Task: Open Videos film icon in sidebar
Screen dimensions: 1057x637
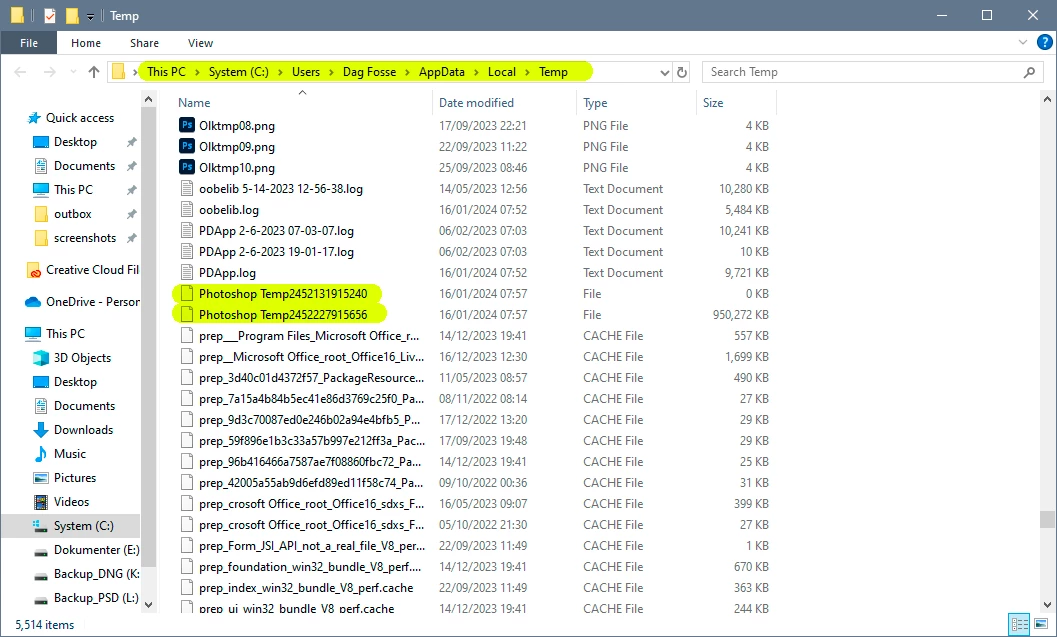Action: click(41, 502)
